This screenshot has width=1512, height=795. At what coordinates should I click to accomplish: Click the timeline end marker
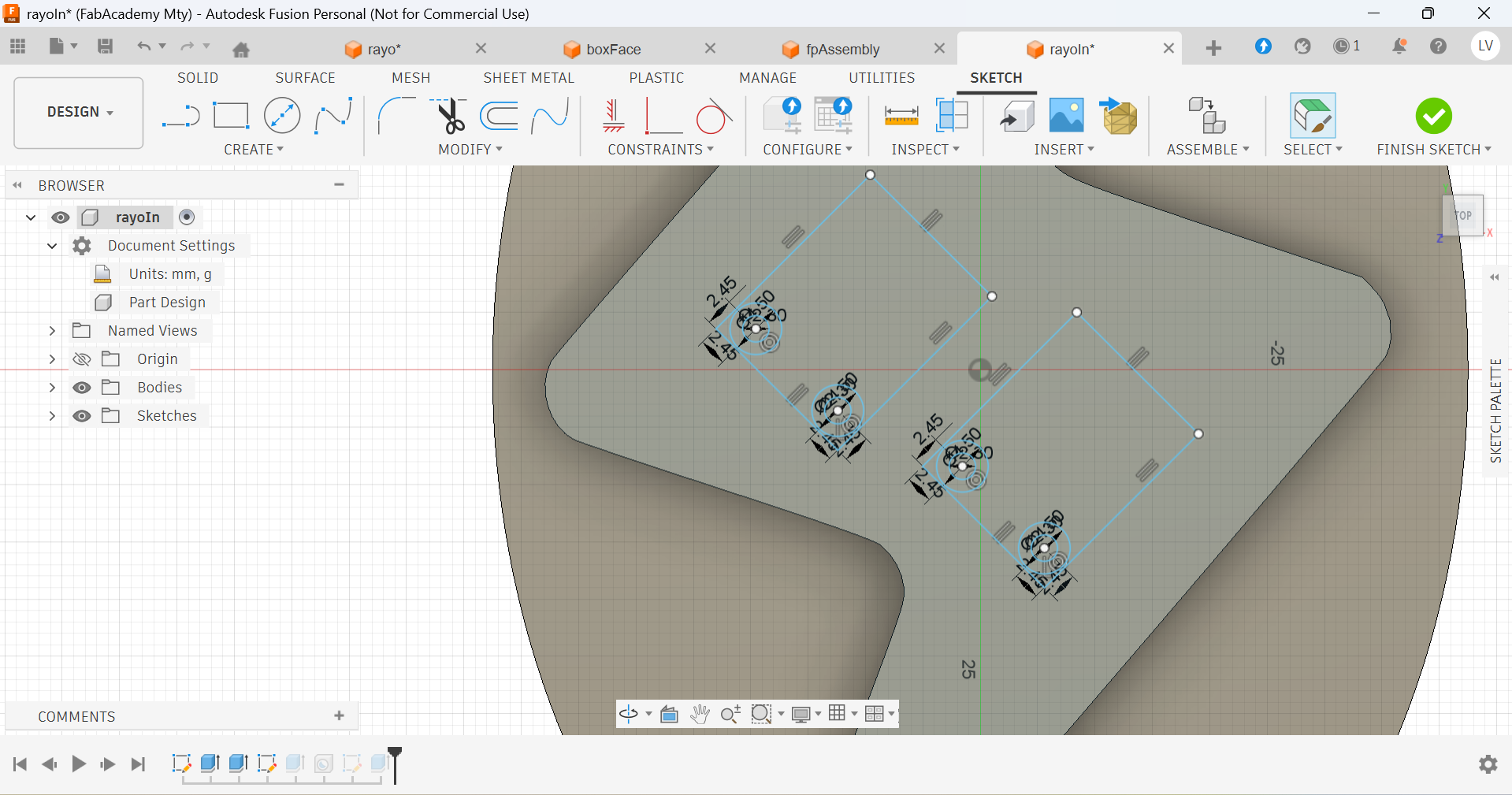tap(395, 765)
